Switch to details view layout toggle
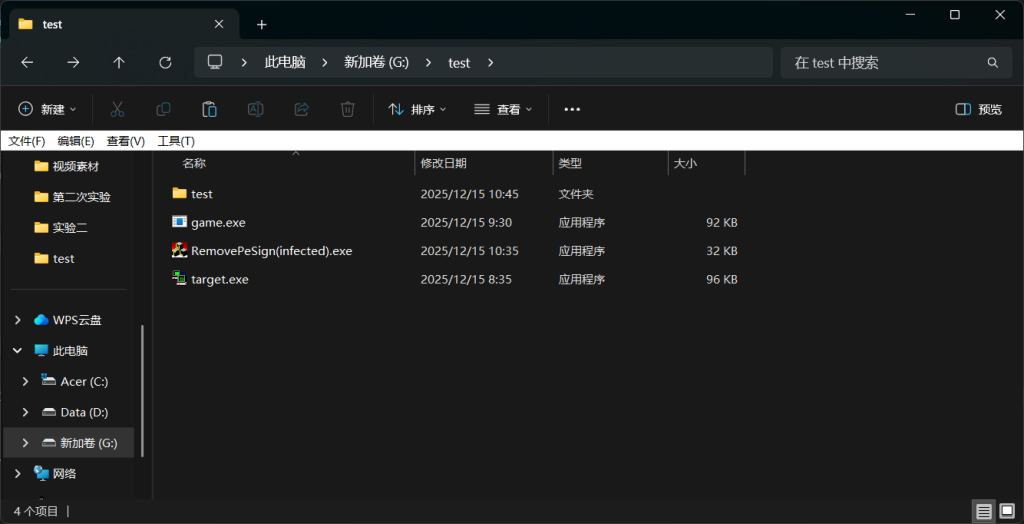Screen dimensions: 1024x524 984,511
